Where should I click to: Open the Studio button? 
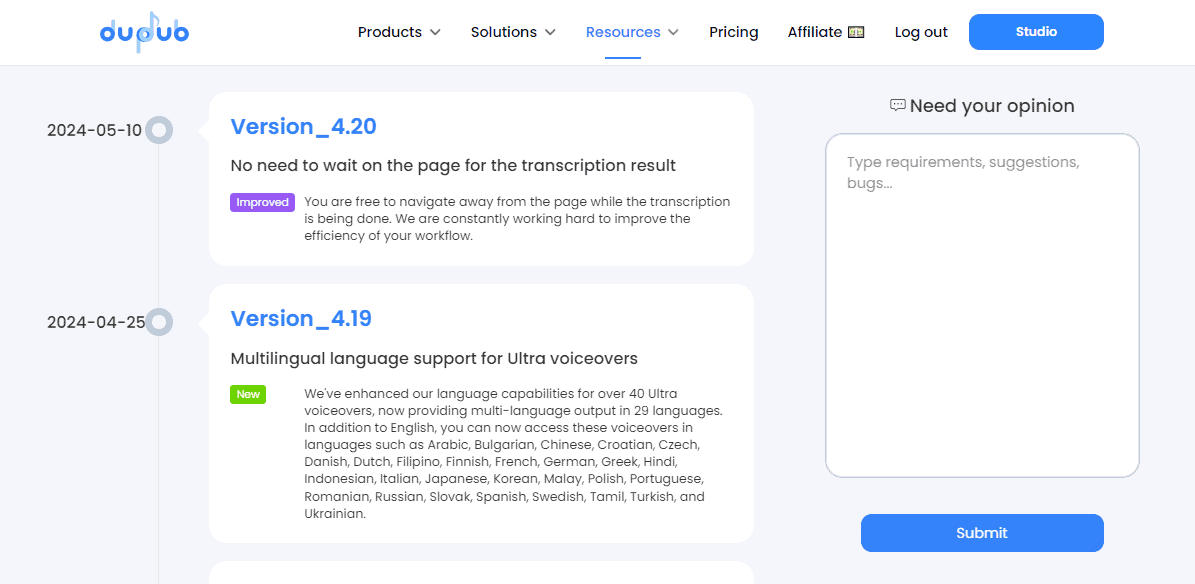[1036, 32]
